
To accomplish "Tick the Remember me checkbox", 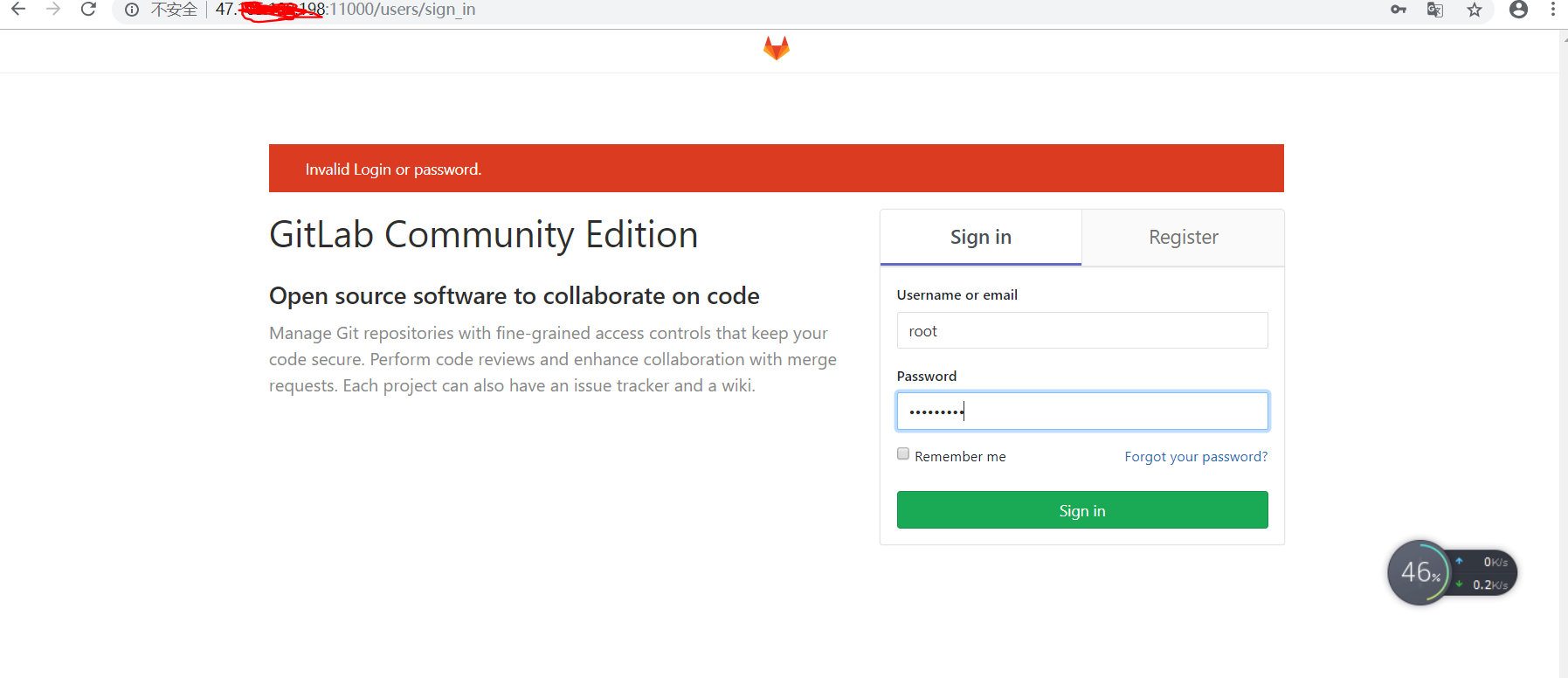I will [903, 454].
